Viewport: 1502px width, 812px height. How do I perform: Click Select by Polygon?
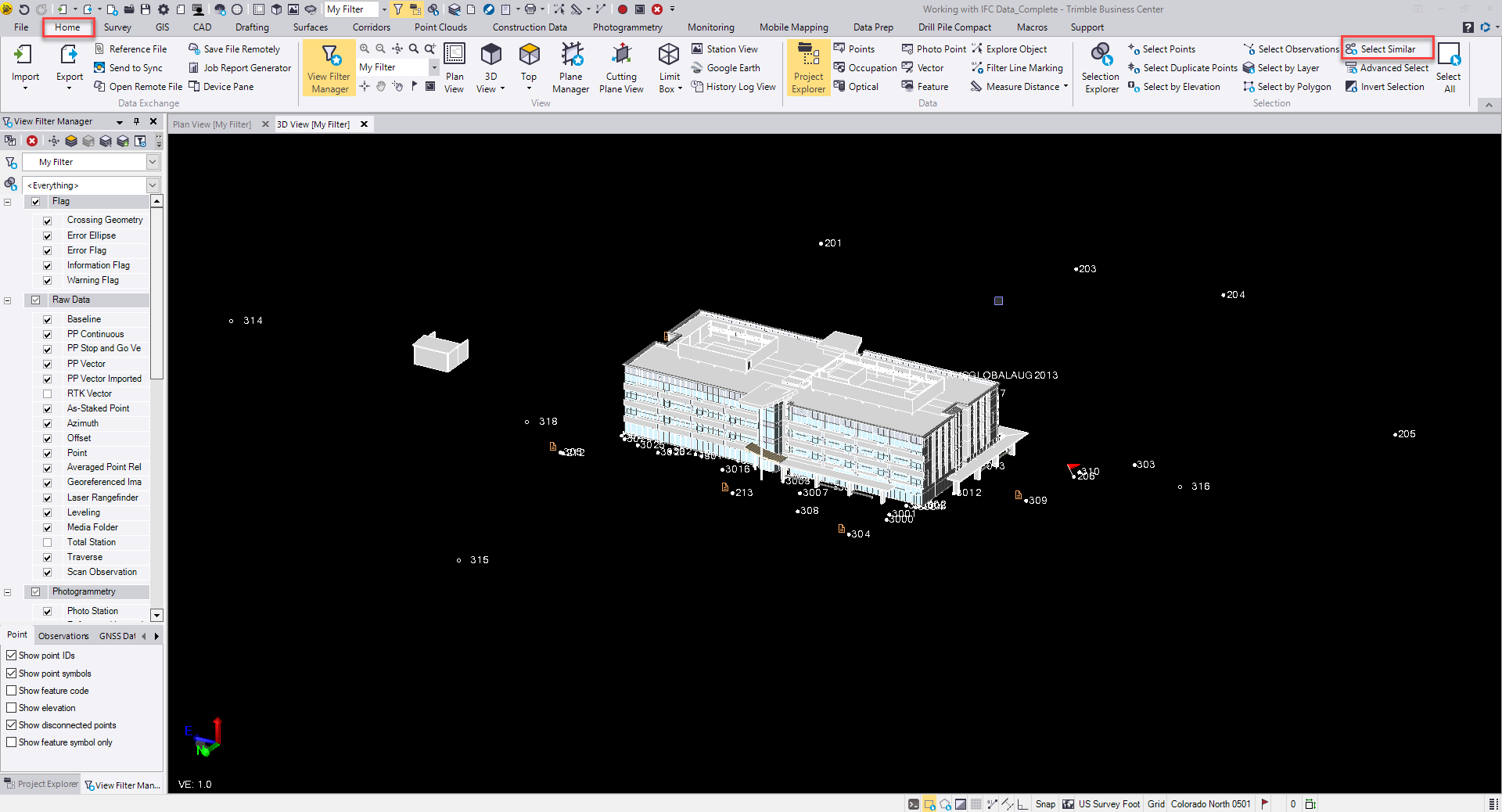1287,87
